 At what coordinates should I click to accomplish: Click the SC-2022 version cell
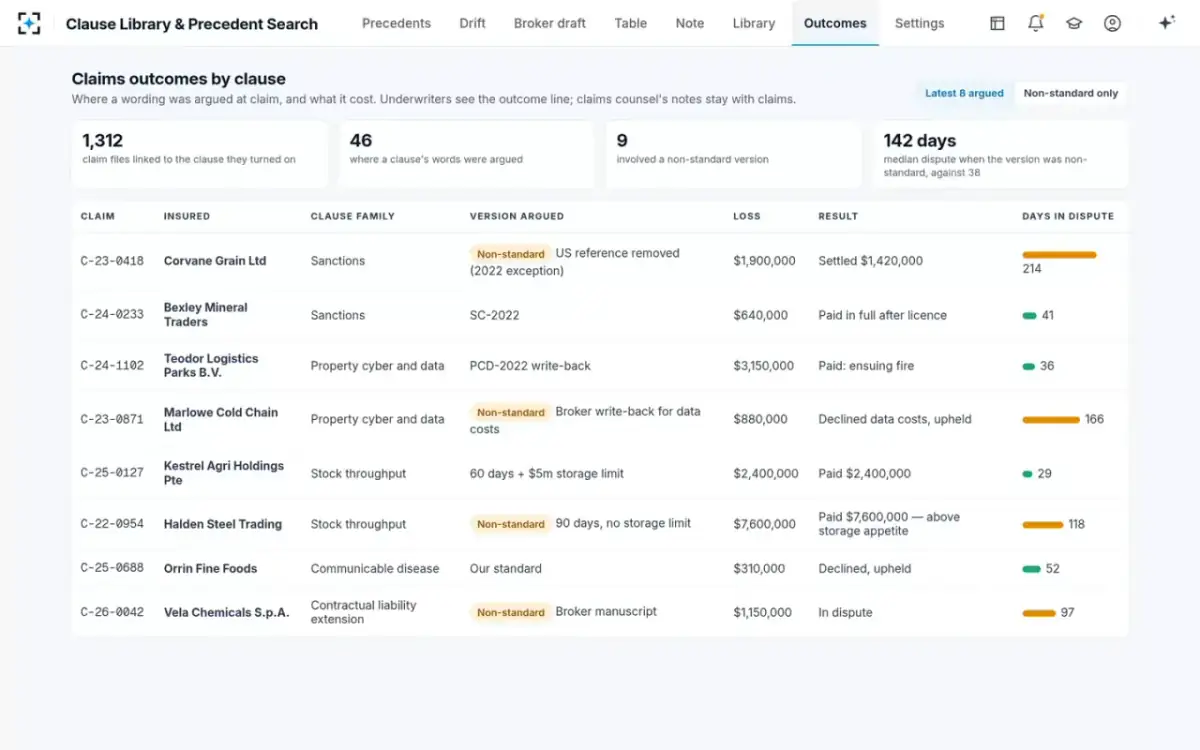(x=495, y=315)
